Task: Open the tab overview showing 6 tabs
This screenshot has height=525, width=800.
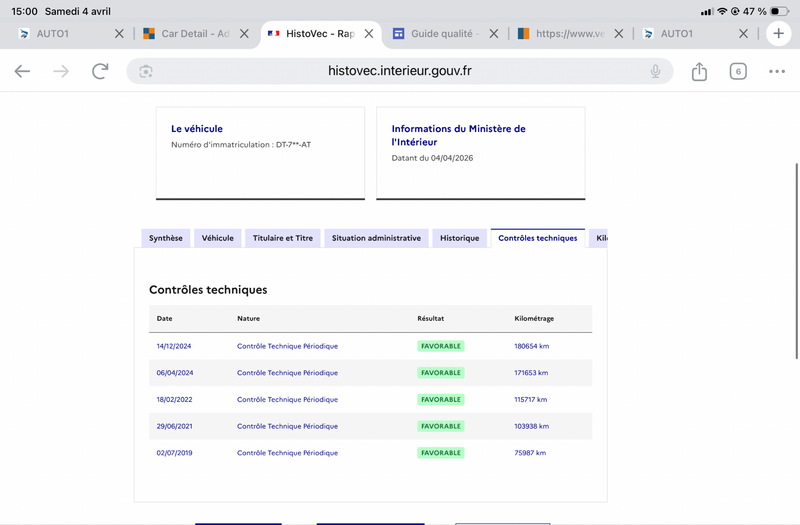Action: coord(738,71)
